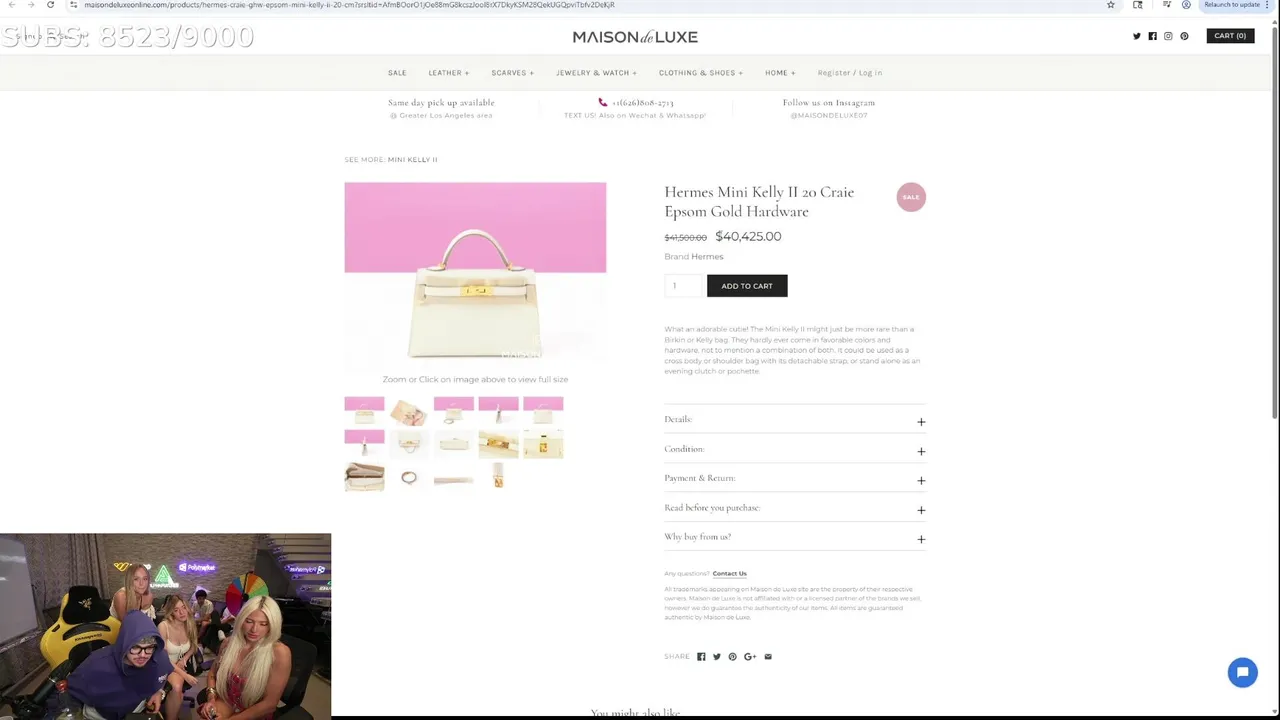
Task: Go to the SALE menu item
Action: 397,73
